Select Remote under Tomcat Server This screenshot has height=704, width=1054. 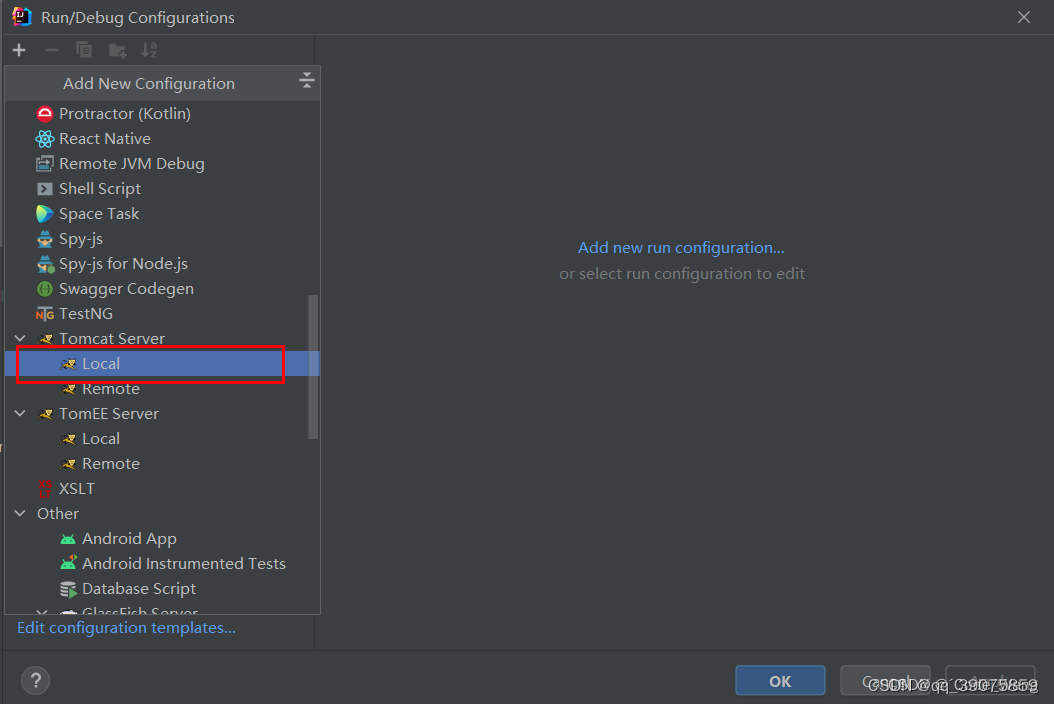162,389
